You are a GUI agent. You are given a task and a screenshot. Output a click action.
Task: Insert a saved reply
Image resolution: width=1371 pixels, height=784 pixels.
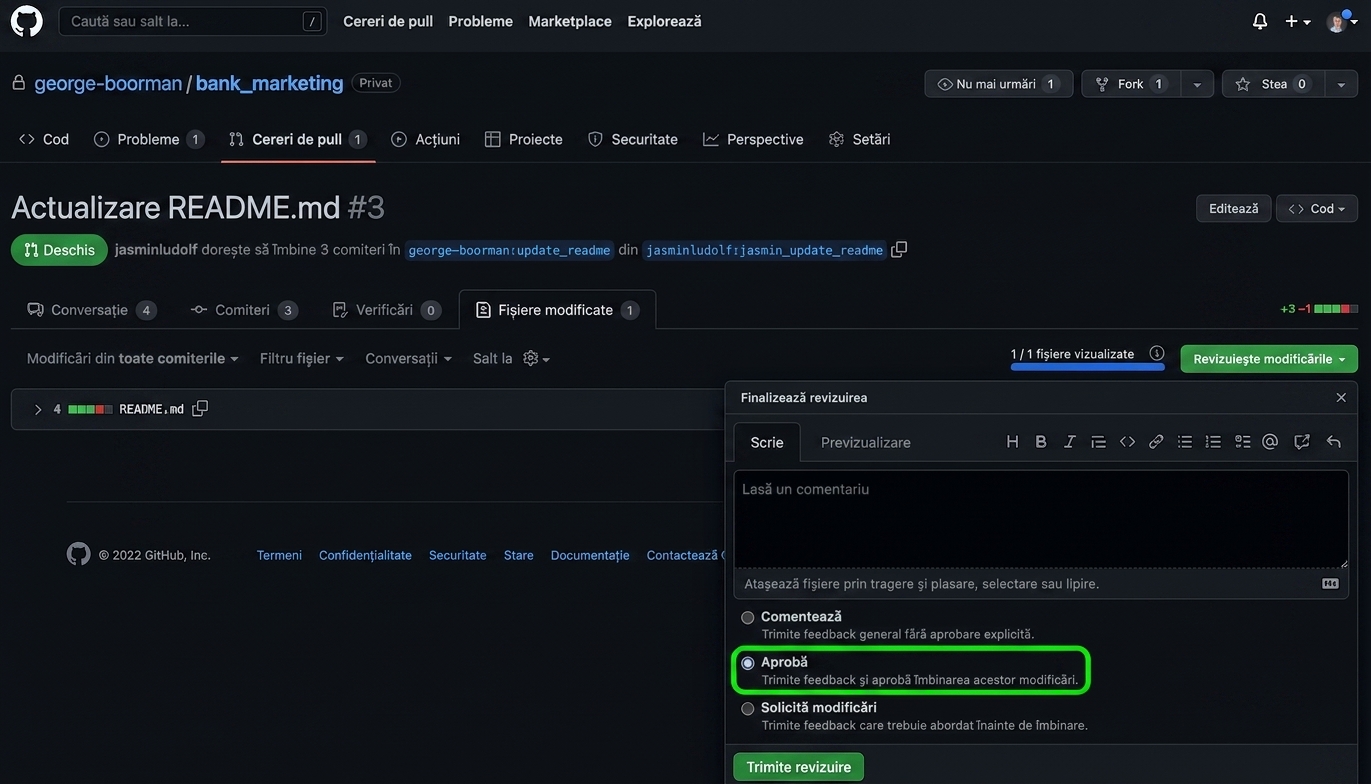[x=1333, y=442]
